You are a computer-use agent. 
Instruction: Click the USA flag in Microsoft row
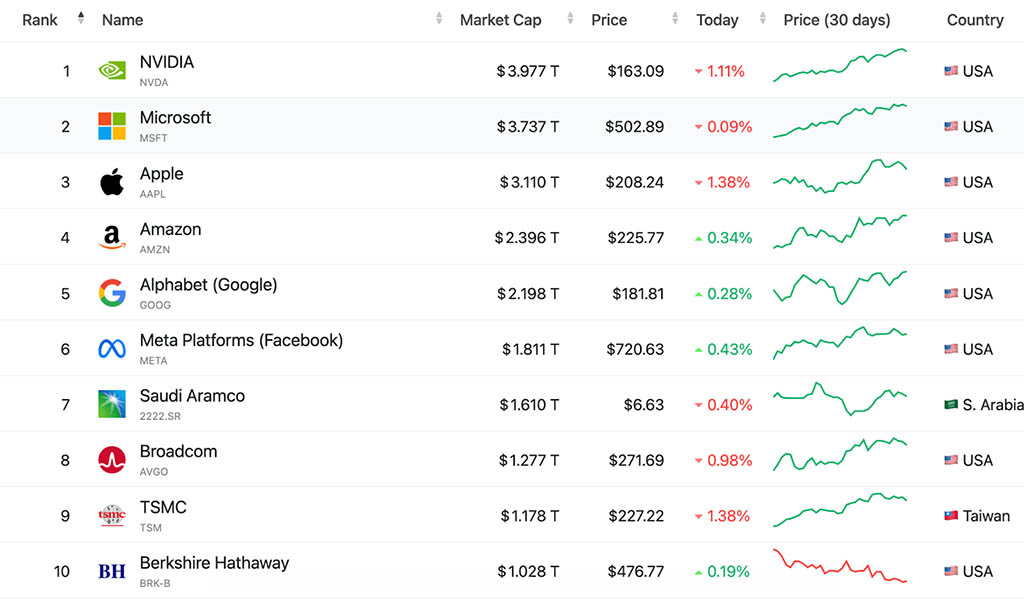pyautogui.click(x=951, y=126)
